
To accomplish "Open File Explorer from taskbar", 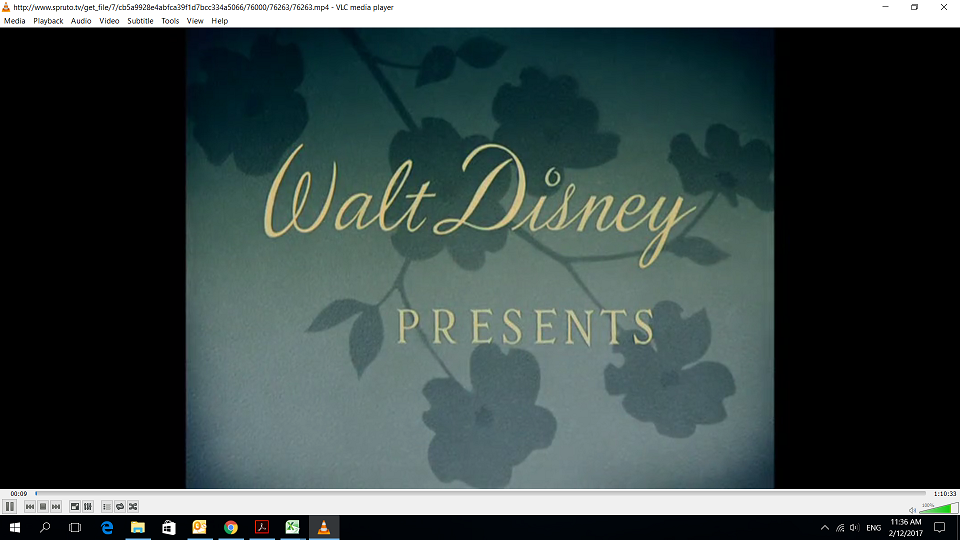I will pos(138,527).
